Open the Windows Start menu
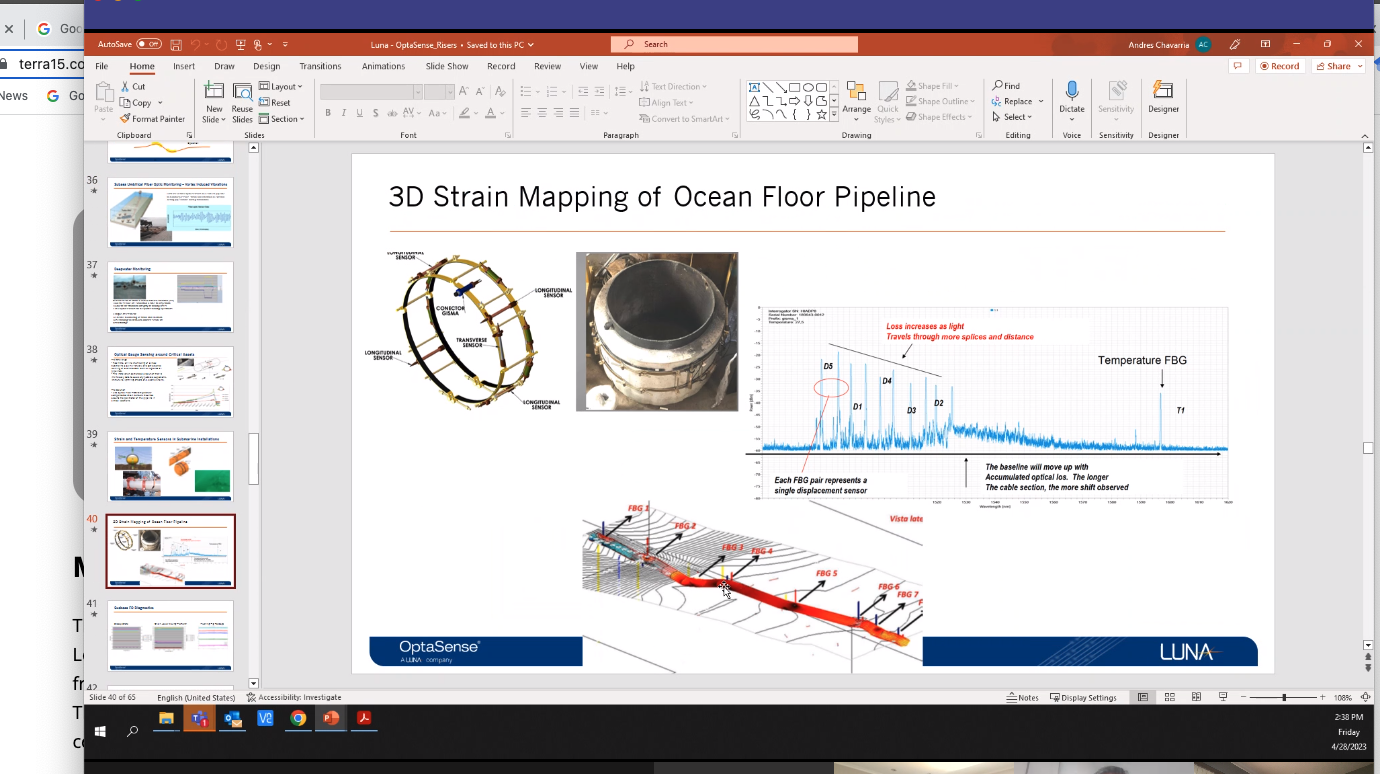The image size is (1380, 774). (100, 731)
